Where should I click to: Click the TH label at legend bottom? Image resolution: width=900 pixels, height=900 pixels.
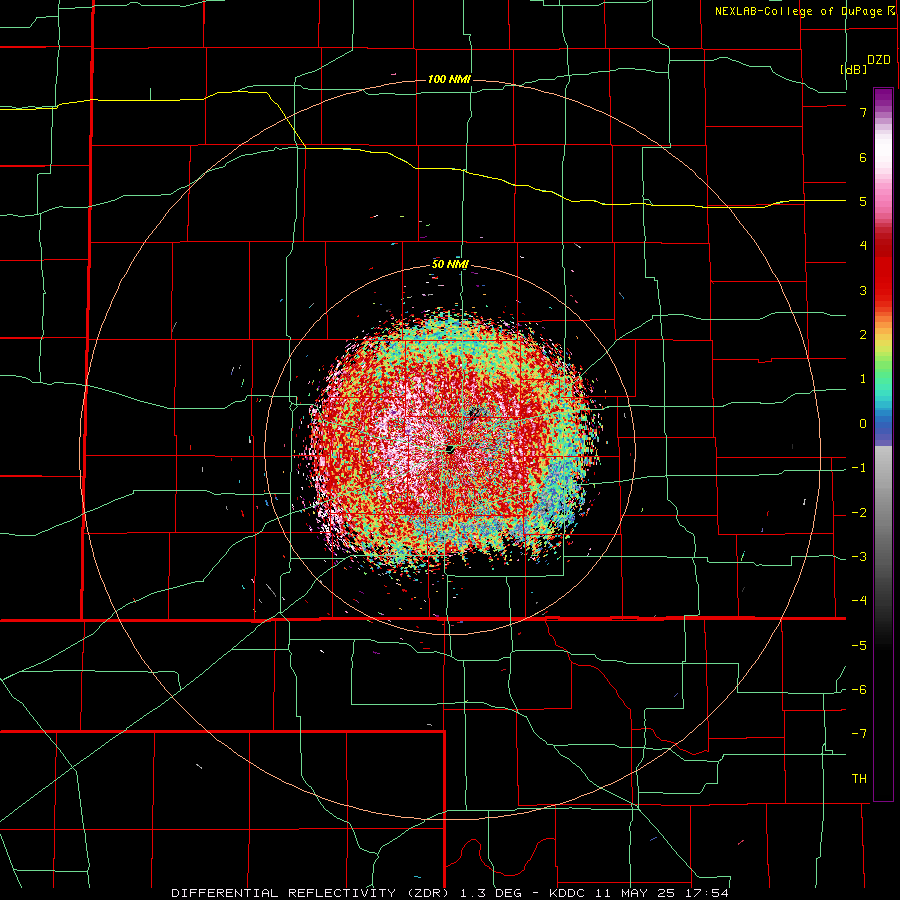[859, 779]
